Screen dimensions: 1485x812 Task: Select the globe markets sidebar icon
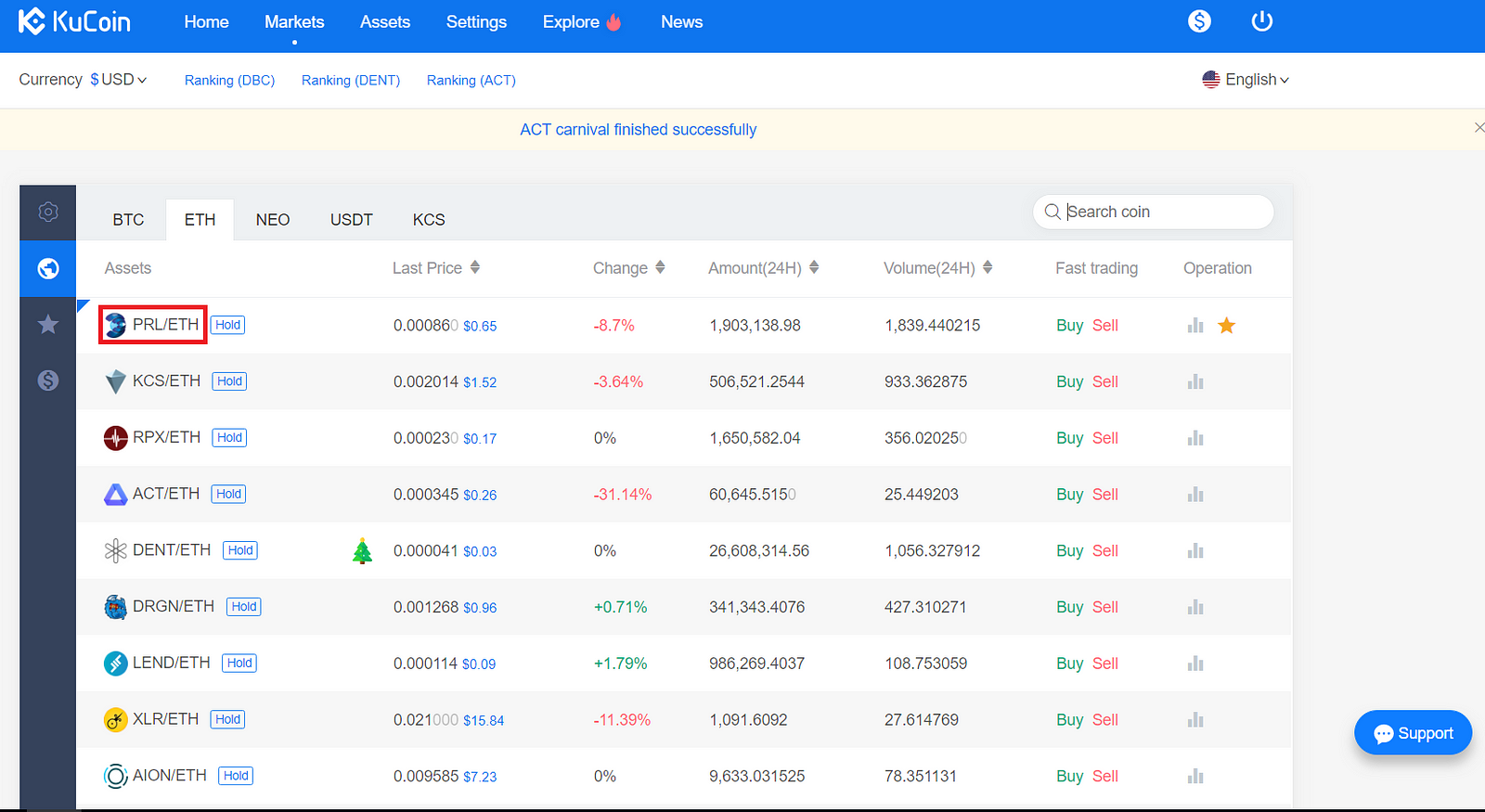48,268
